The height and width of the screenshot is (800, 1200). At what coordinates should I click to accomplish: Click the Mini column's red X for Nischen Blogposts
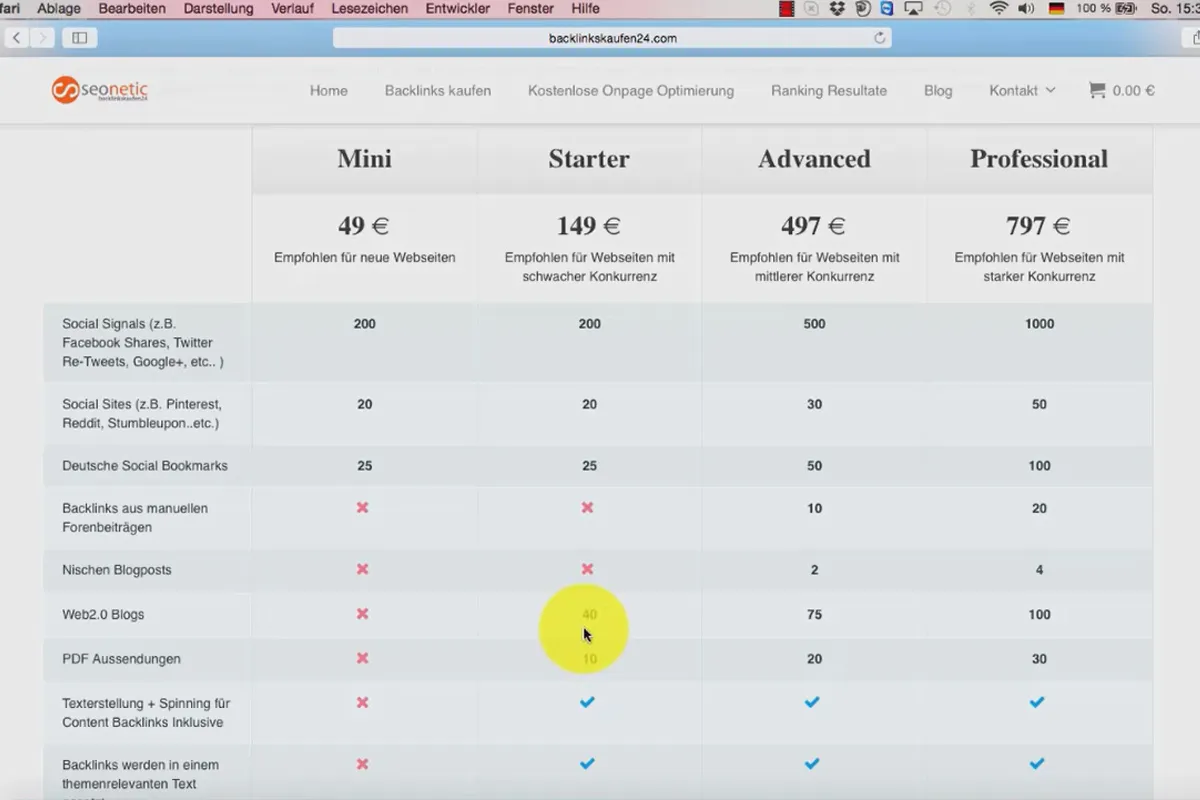[363, 569]
